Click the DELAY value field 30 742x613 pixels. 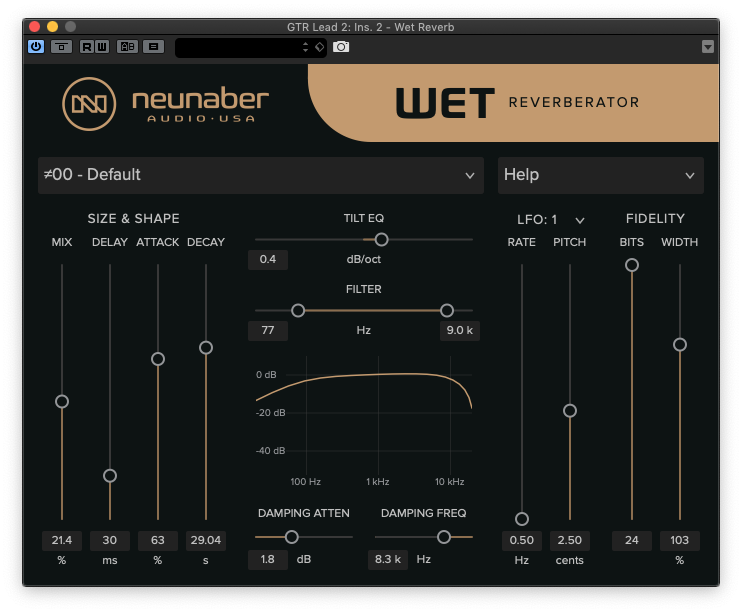[x=110, y=540]
